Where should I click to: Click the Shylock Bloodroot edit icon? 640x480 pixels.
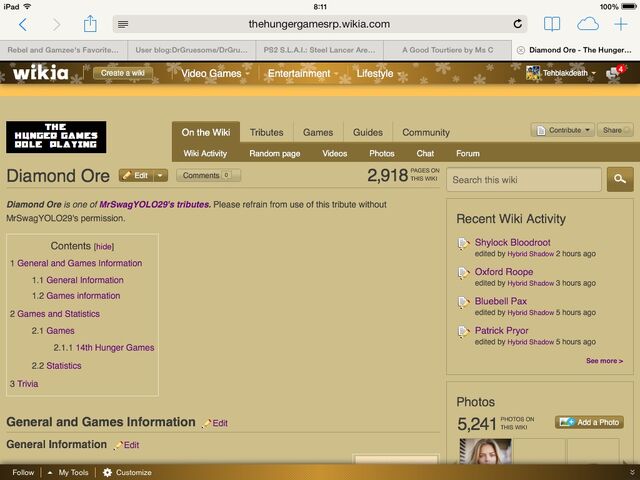coord(463,243)
